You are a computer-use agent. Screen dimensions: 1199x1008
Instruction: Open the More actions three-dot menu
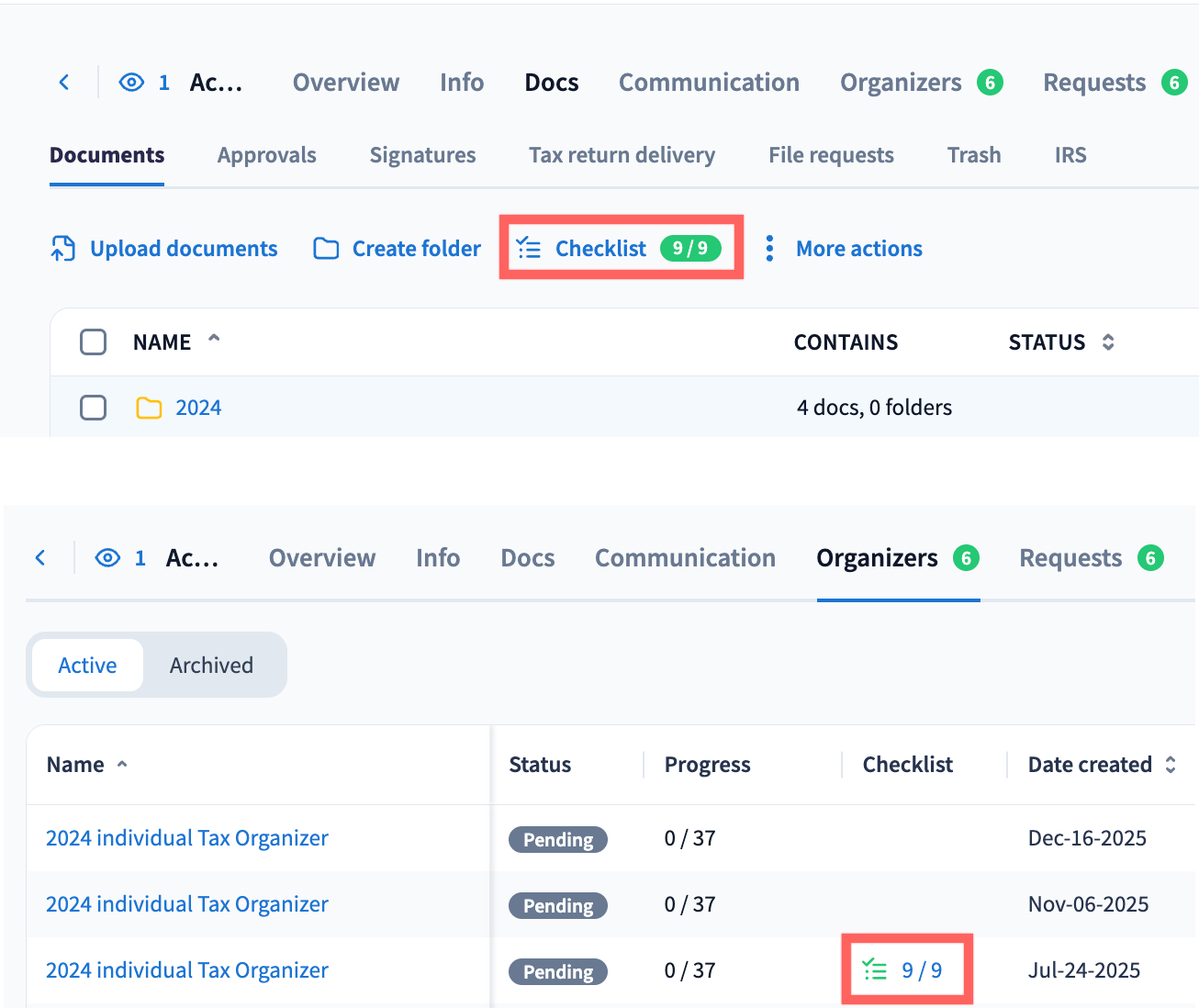[x=770, y=249]
